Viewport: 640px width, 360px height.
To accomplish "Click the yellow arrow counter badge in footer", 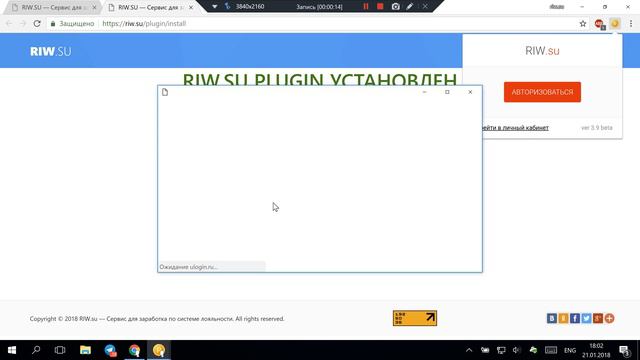I will [x=415, y=318].
